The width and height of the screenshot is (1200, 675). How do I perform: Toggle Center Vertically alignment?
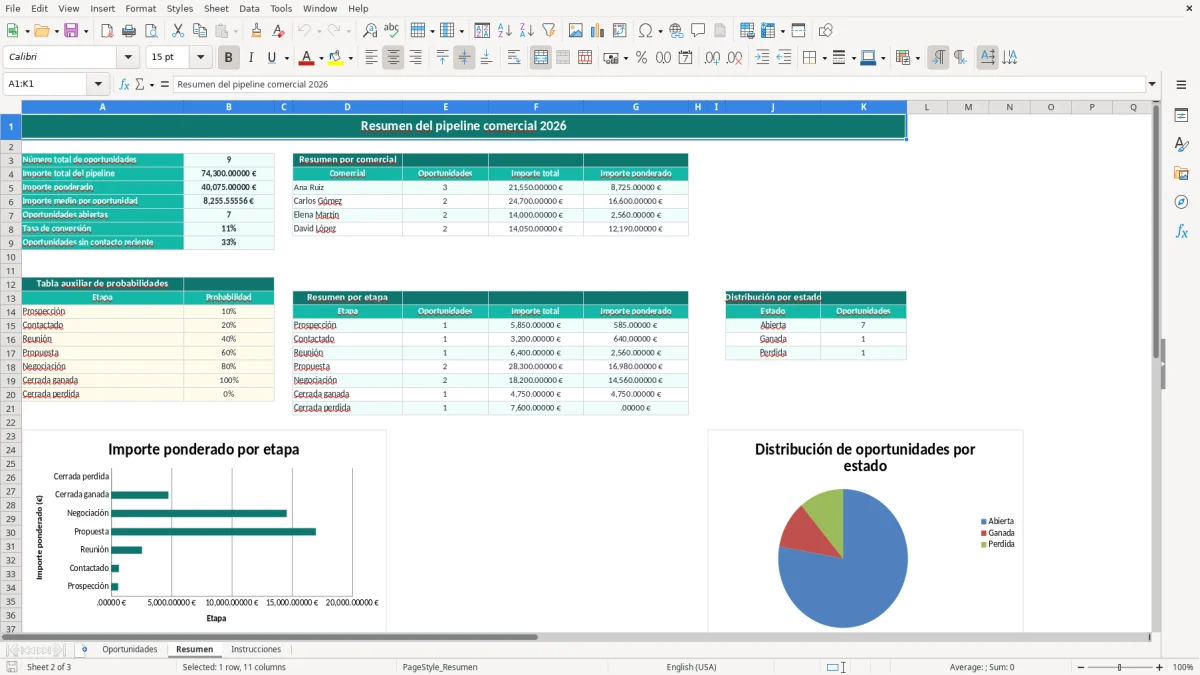point(464,58)
